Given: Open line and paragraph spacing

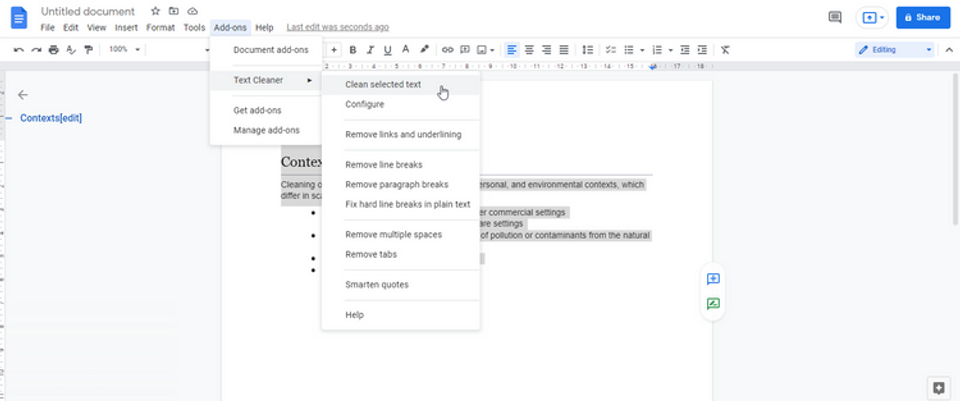Looking at the screenshot, I should pyautogui.click(x=587, y=50).
